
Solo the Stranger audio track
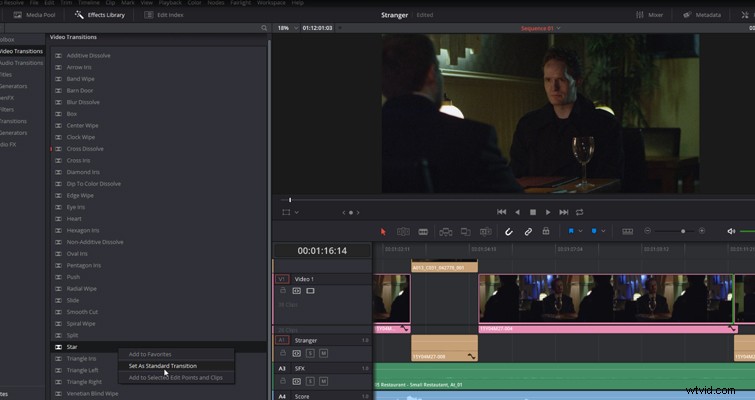pyautogui.click(x=310, y=353)
